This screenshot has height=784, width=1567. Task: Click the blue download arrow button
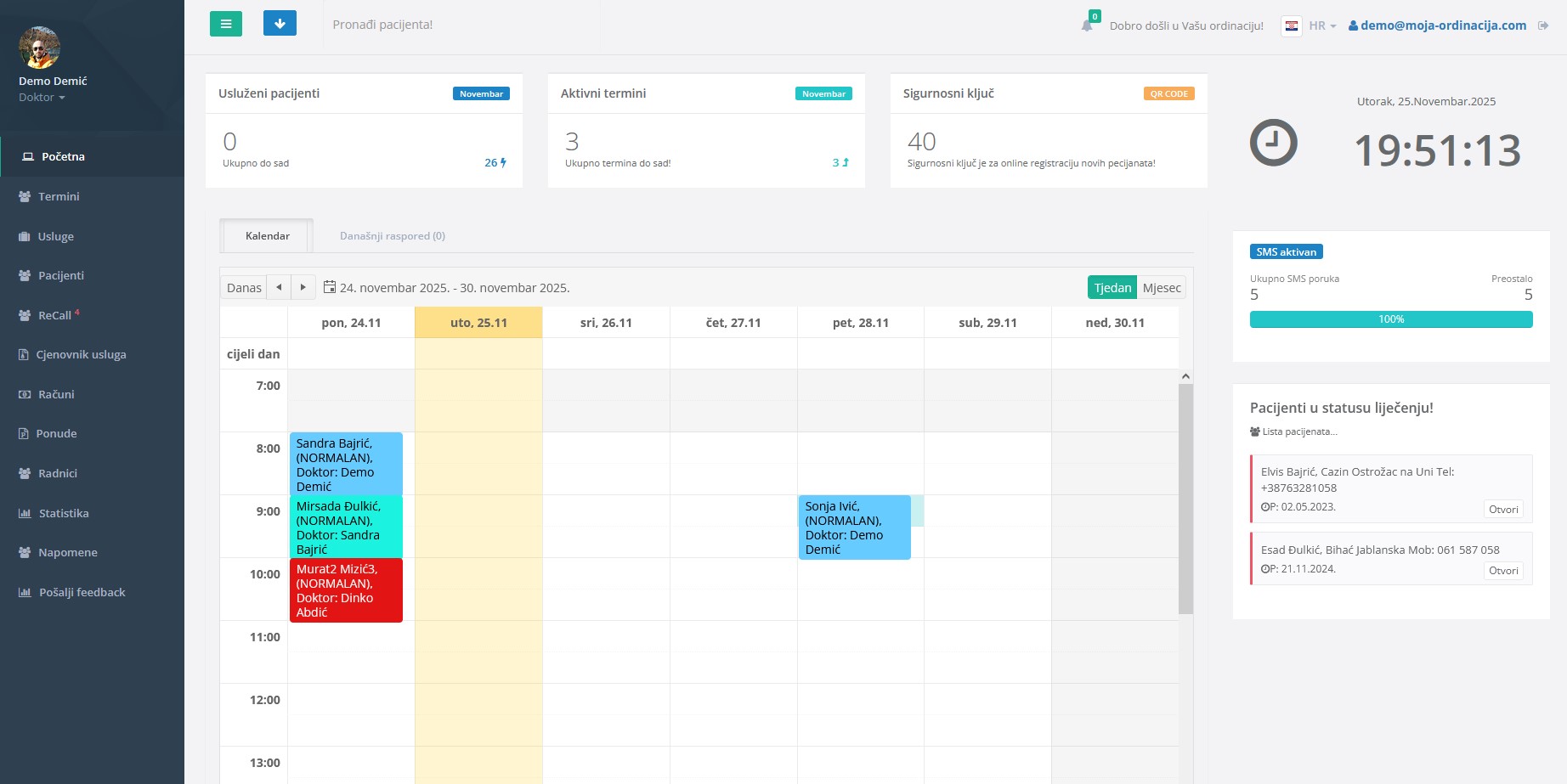[280, 24]
